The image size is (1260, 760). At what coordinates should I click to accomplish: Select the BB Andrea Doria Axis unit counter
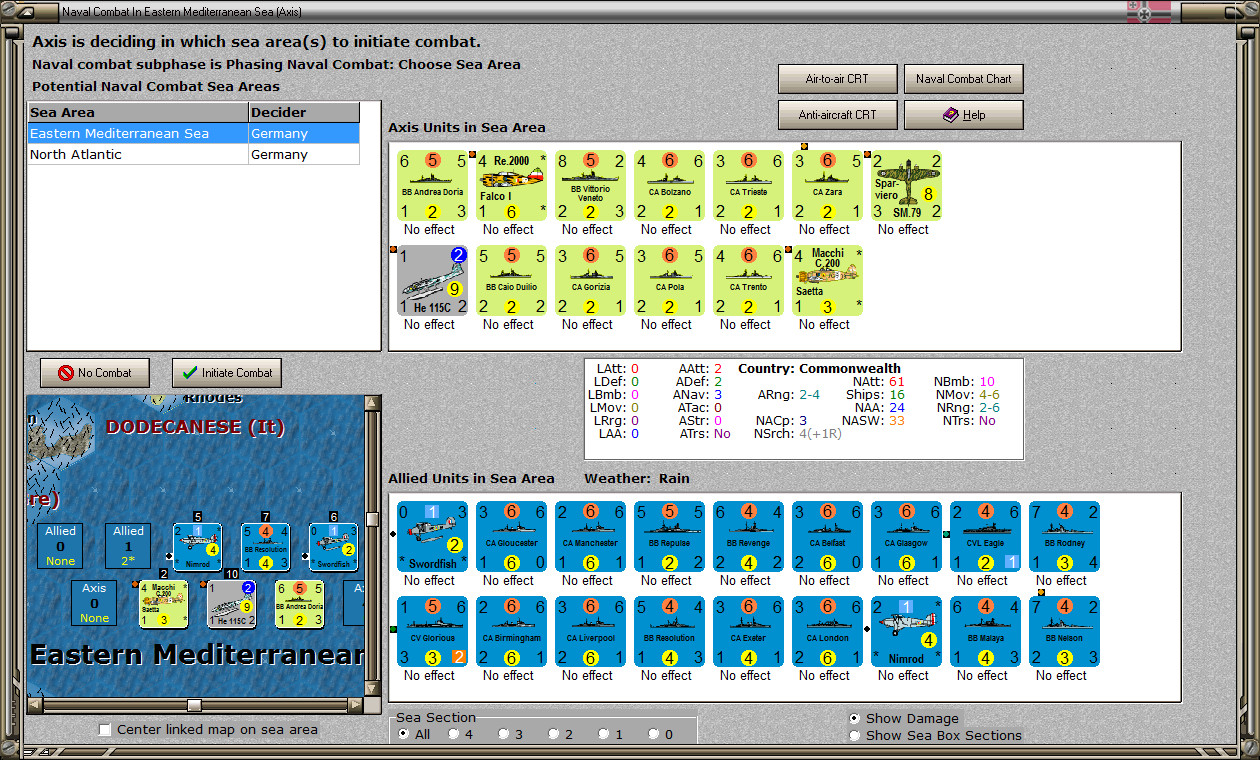pos(432,185)
